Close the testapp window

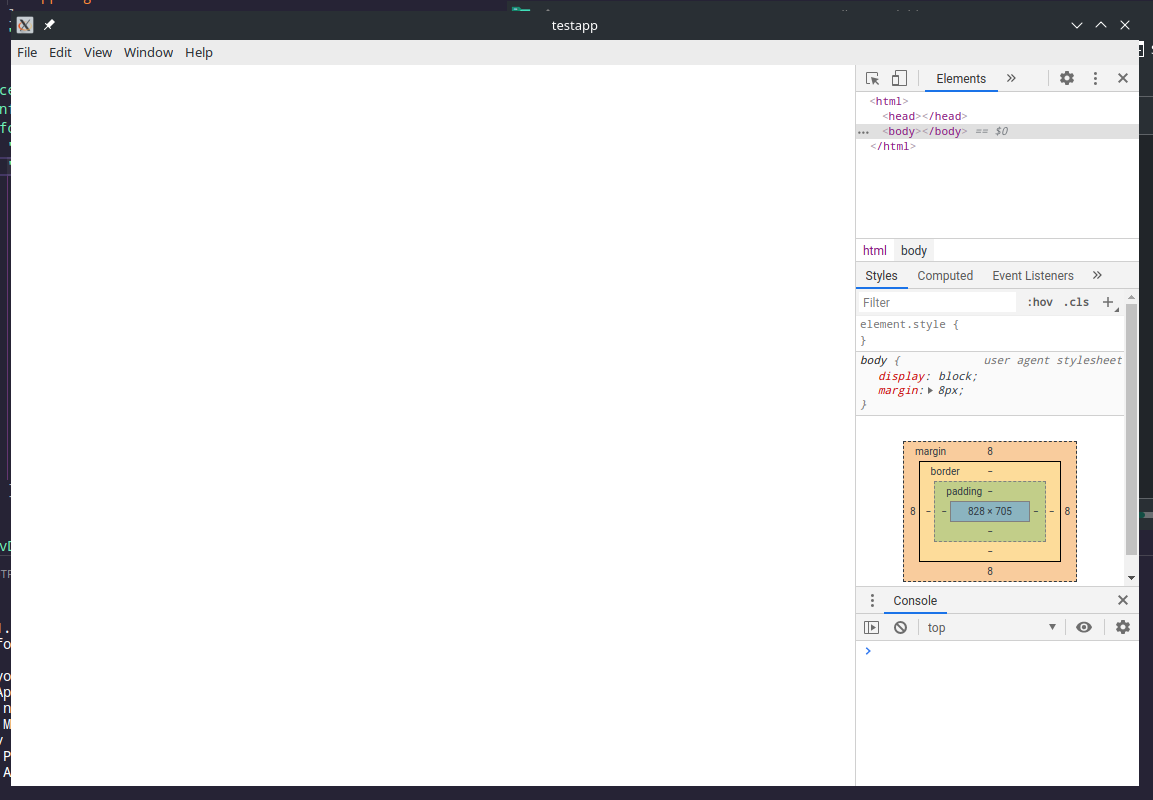pos(1125,25)
